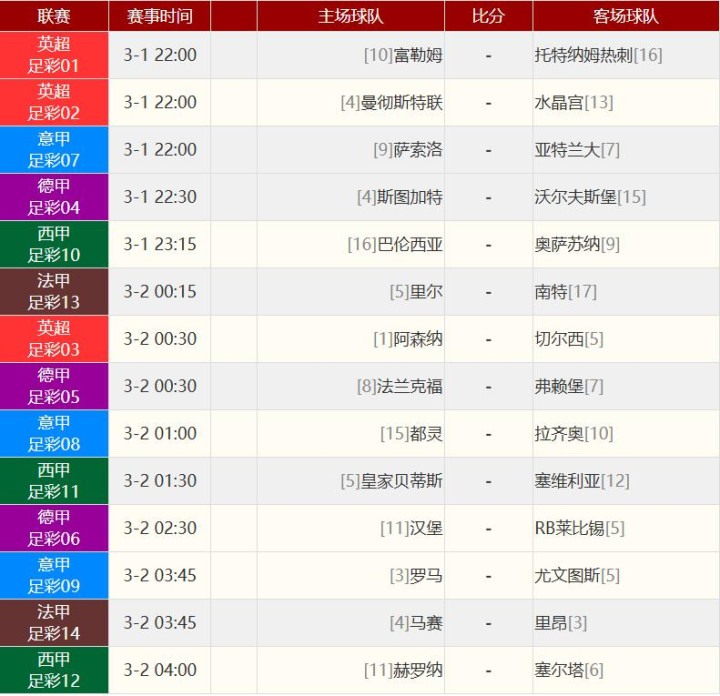720x696 pixels.
Task: Select the 意甲 足彩07 league cell
Action: [54, 150]
